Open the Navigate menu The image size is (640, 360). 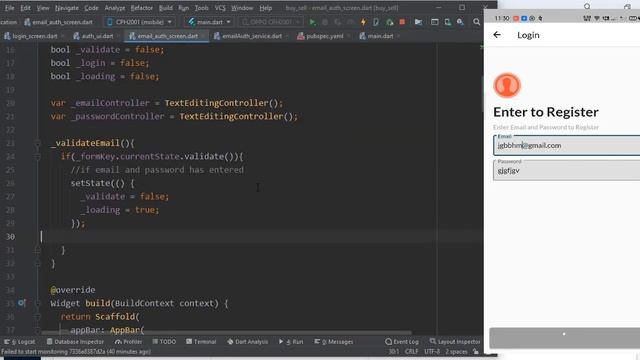(67, 8)
